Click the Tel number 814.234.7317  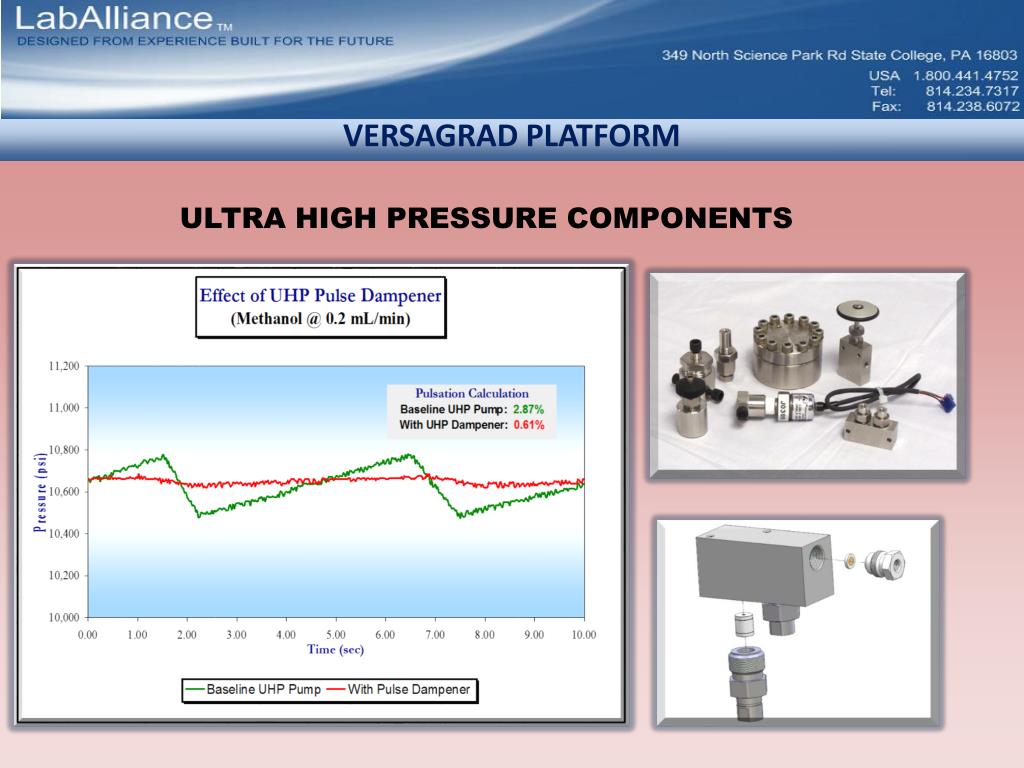coord(972,91)
